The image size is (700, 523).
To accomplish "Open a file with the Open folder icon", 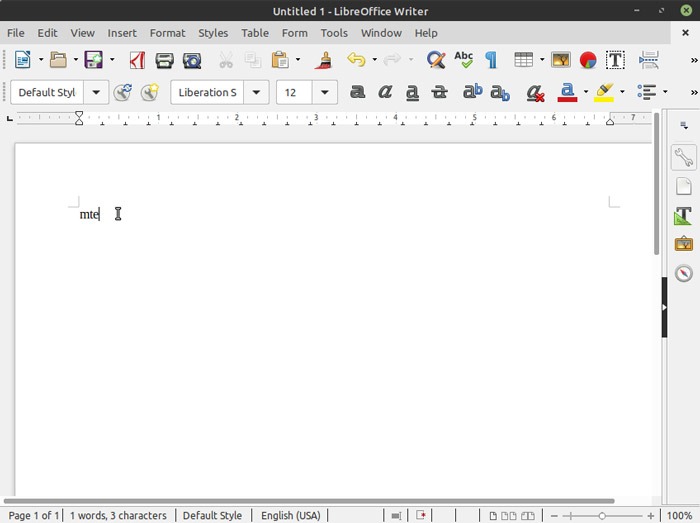I will [58, 59].
